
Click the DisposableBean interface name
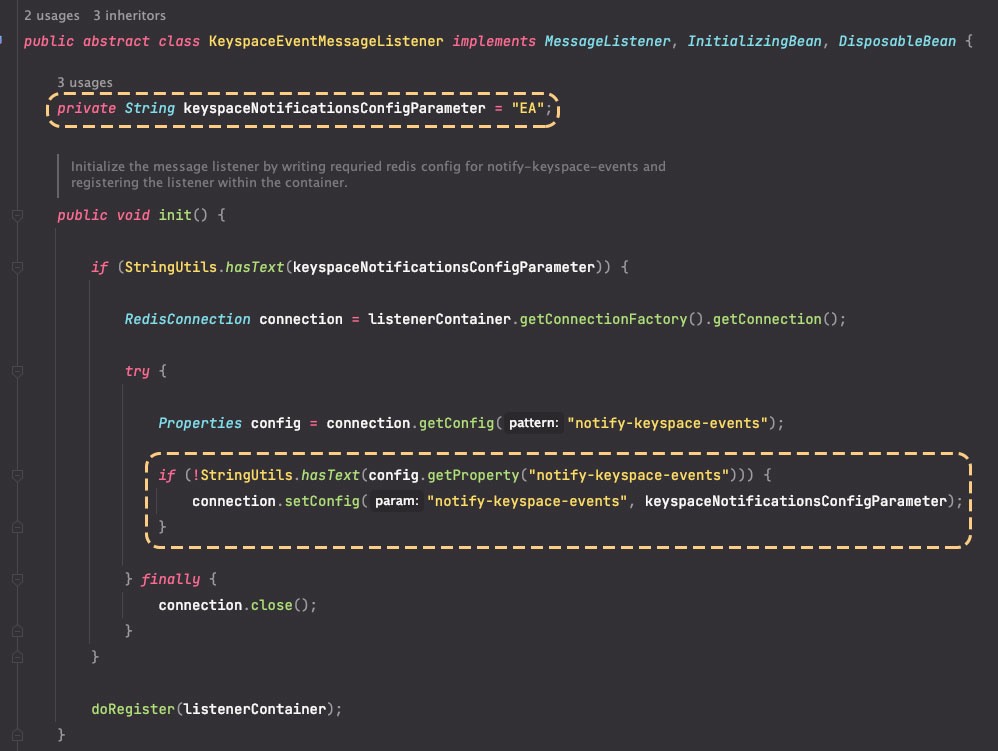pyautogui.click(x=897, y=41)
